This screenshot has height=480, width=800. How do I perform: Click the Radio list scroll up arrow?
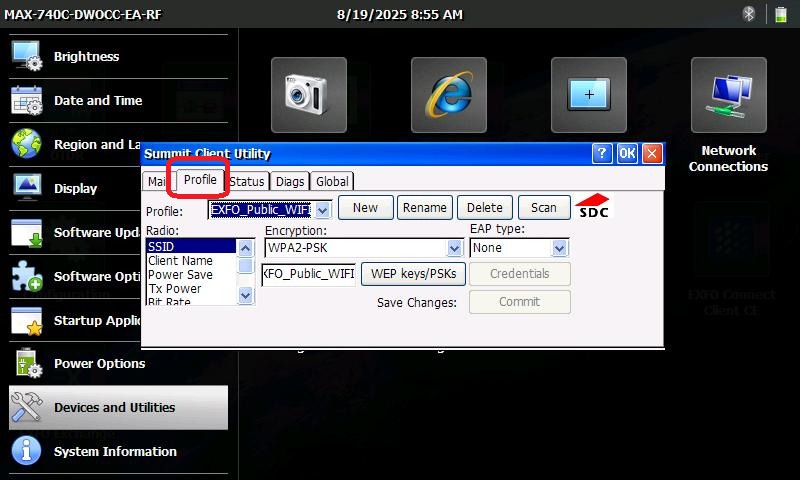pyautogui.click(x=245, y=248)
